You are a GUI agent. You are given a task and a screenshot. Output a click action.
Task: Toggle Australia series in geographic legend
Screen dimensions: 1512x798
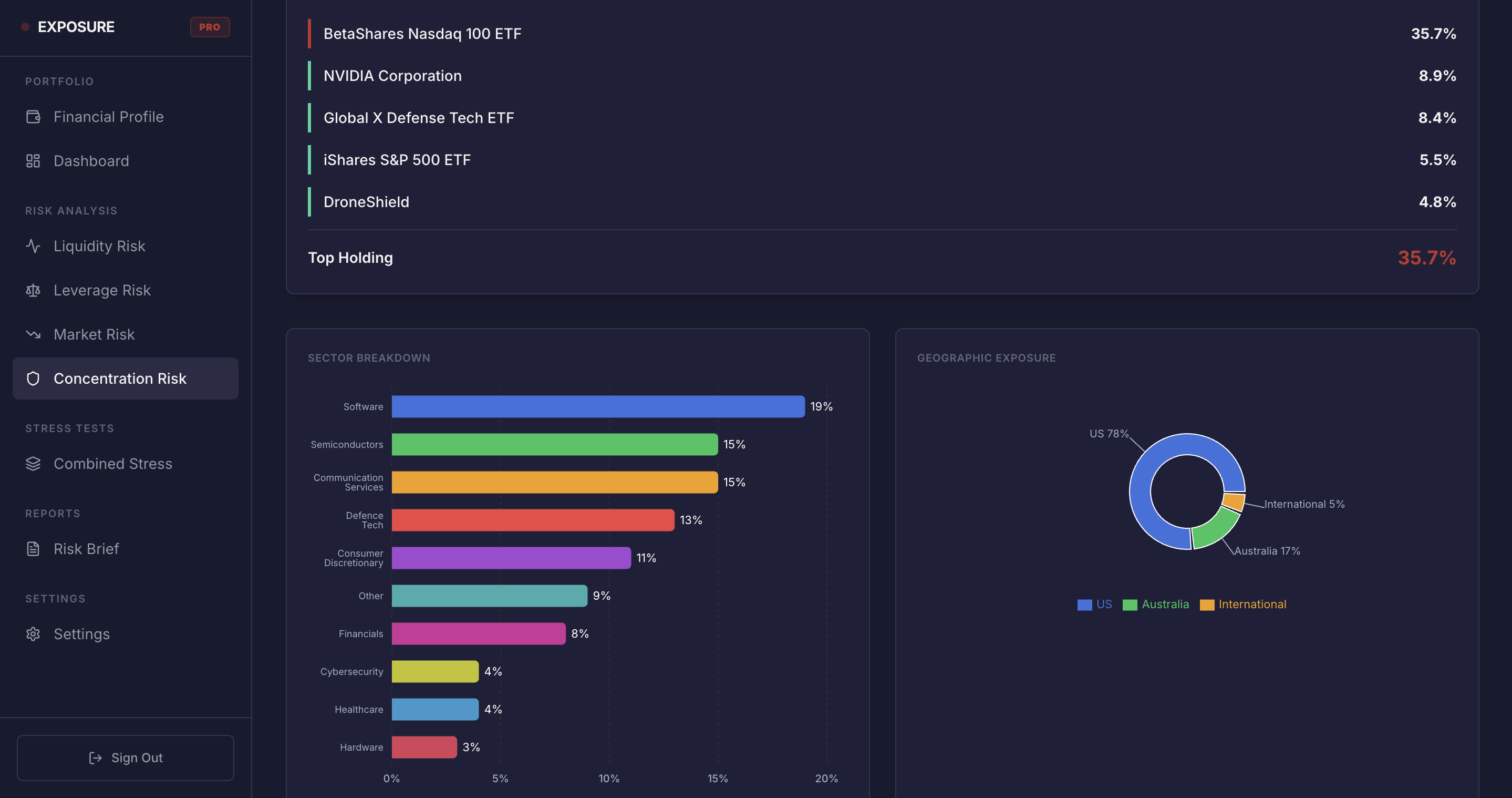pyautogui.click(x=1155, y=604)
